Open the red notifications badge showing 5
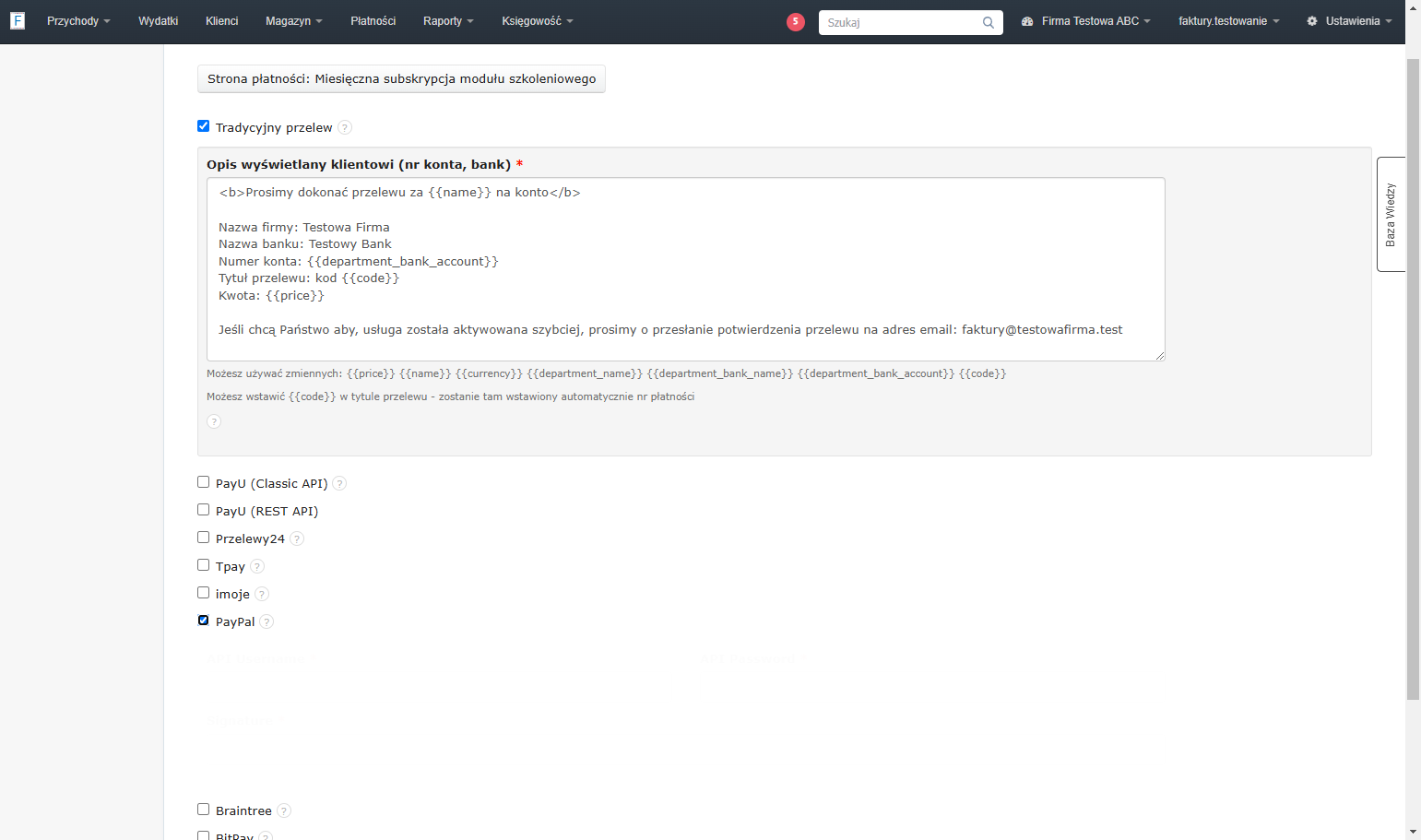Image resolution: width=1421 pixels, height=840 pixels. [x=796, y=21]
